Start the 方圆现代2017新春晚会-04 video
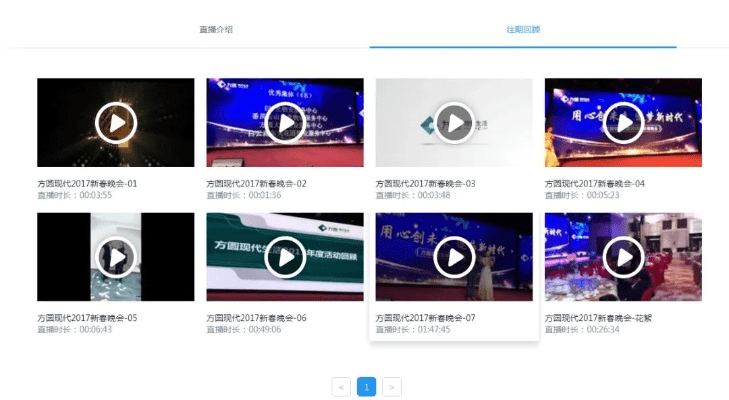The image size is (729, 400). 623,123
